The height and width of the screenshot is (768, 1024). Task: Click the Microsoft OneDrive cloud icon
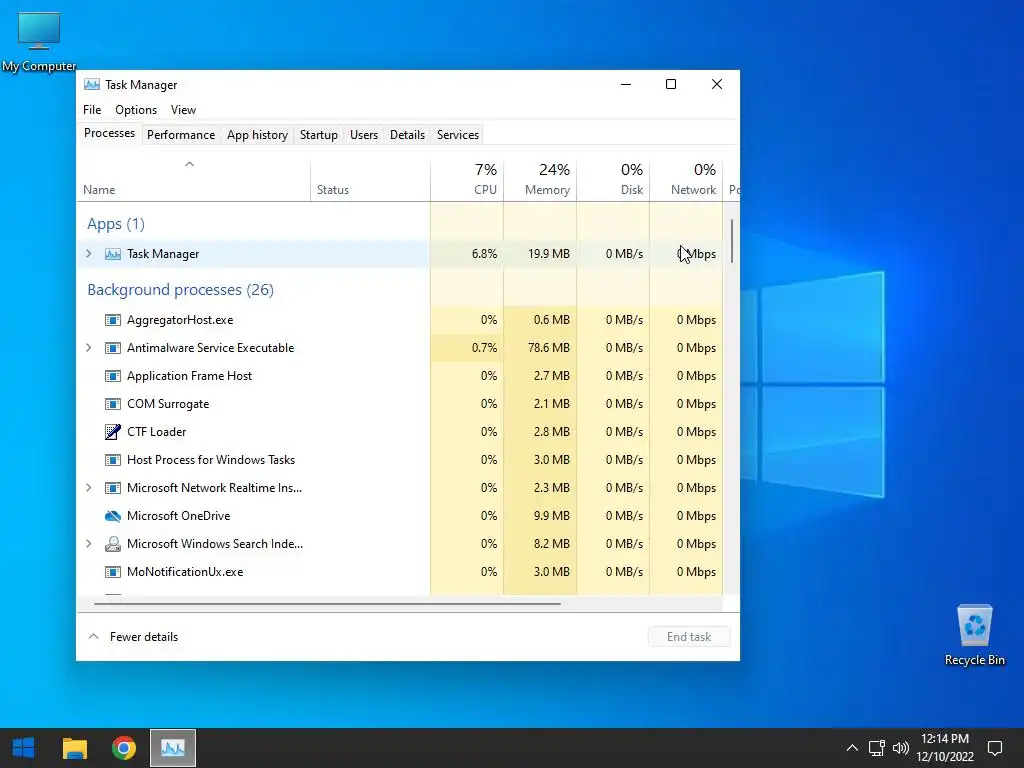[112, 516]
